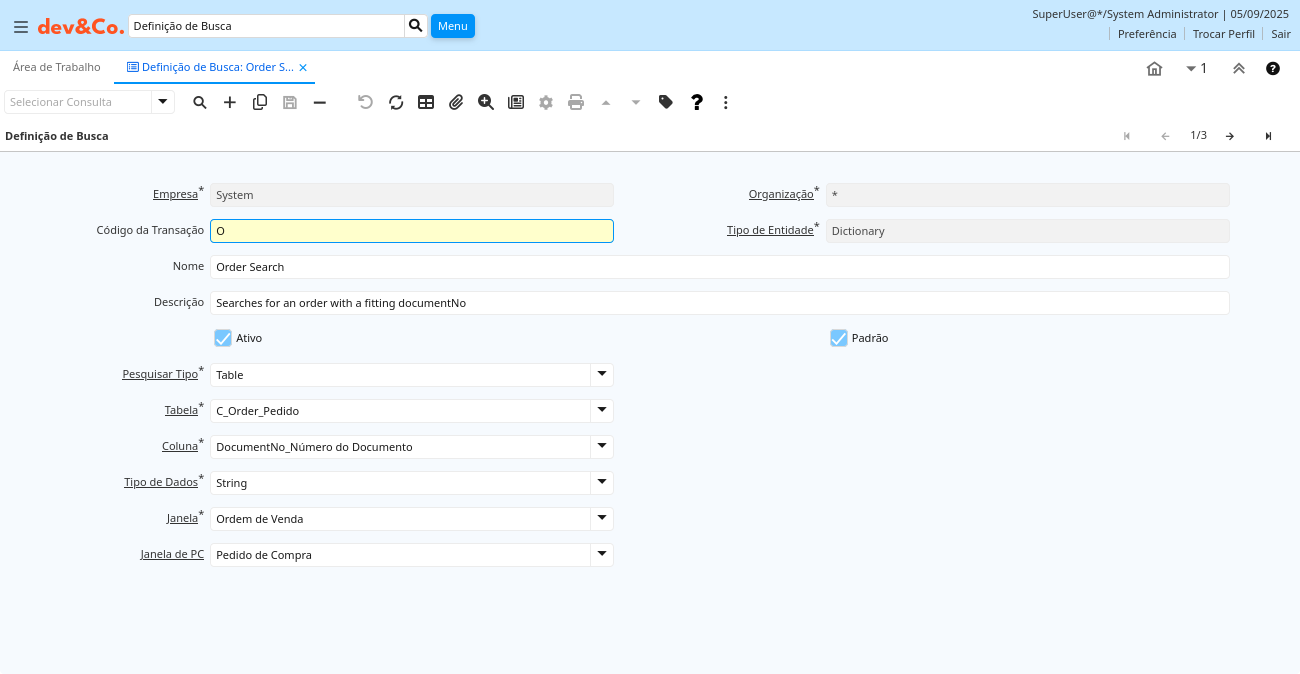Click the Copy Record toolbar icon
This screenshot has height=674, width=1300.
(x=260, y=102)
